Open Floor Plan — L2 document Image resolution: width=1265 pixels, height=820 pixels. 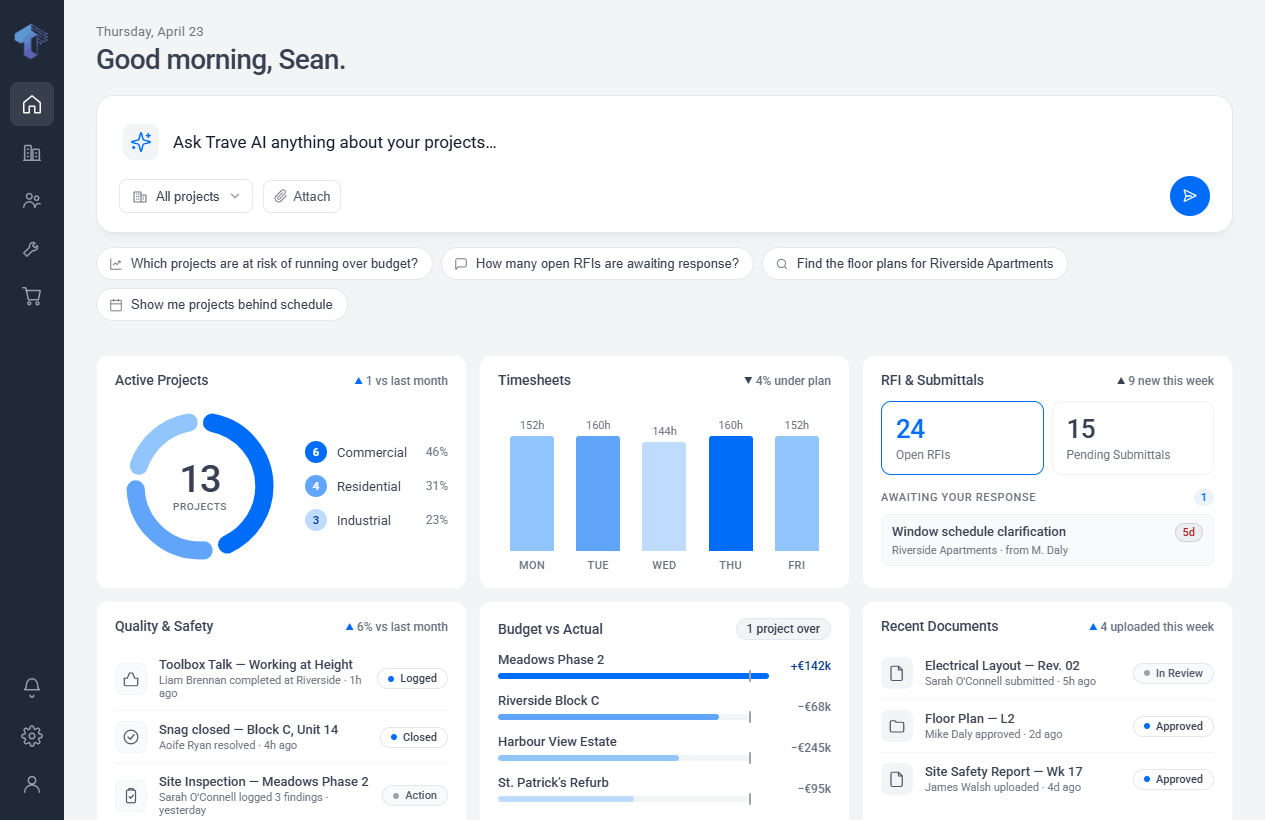1047,726
